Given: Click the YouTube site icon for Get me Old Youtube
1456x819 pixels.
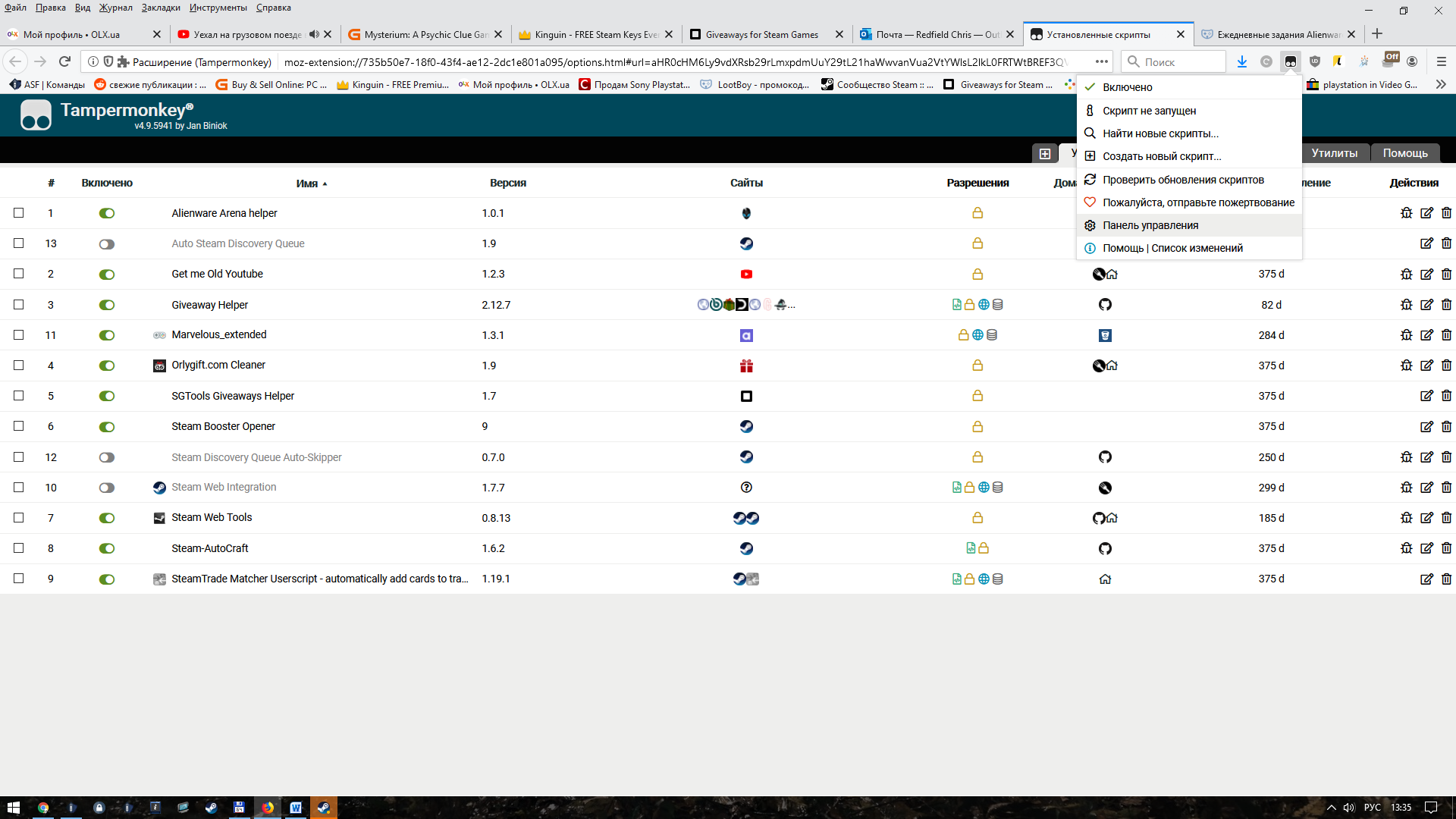Looking at the screenshot, I should click(x=746, y=274).
